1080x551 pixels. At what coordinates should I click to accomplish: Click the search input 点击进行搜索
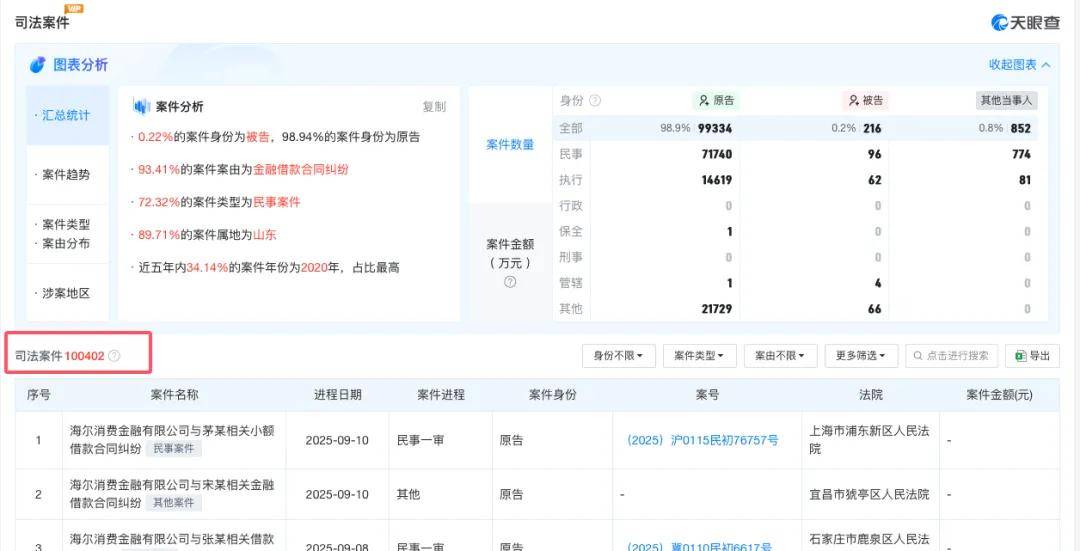pos(951,356)
